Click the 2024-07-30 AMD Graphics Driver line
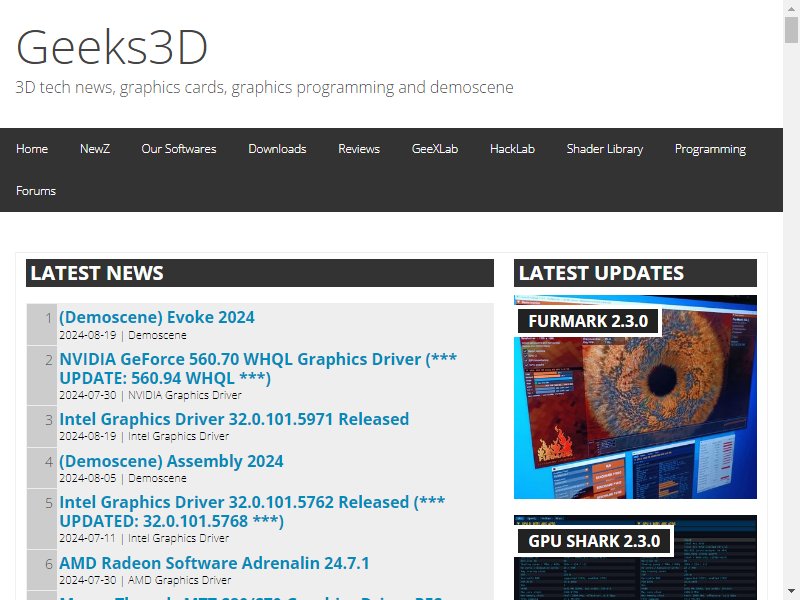Screen dimensions: 800x600 [x=145, y=580]
